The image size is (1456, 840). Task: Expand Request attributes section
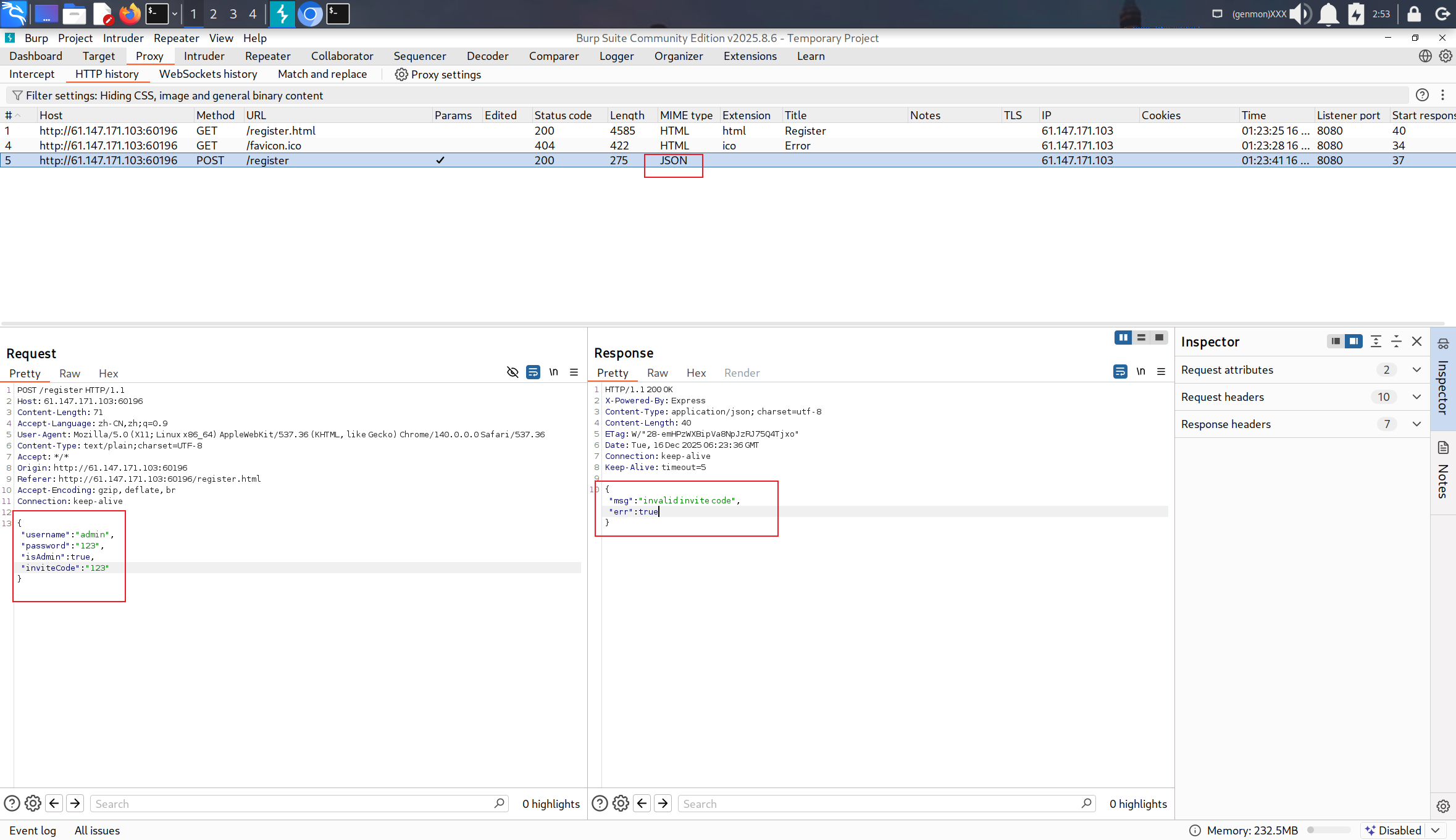(1416, 369)
